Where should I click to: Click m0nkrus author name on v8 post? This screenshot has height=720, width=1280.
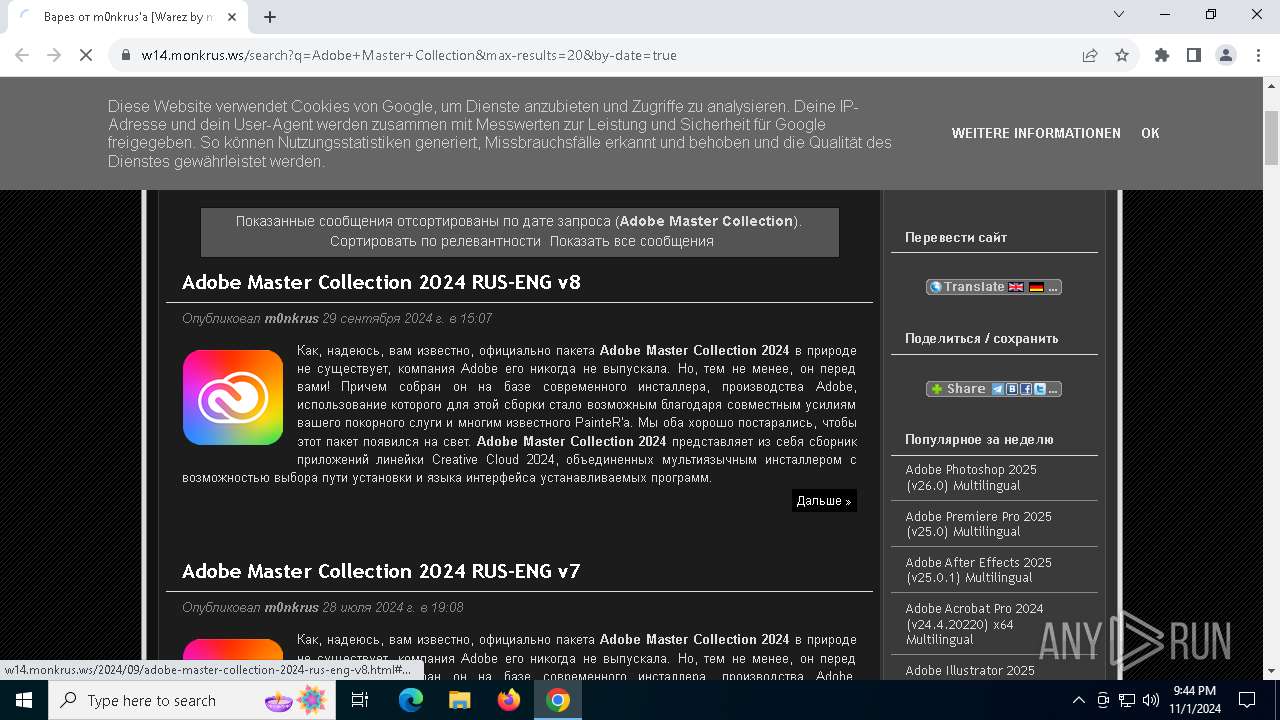point(291,318)
